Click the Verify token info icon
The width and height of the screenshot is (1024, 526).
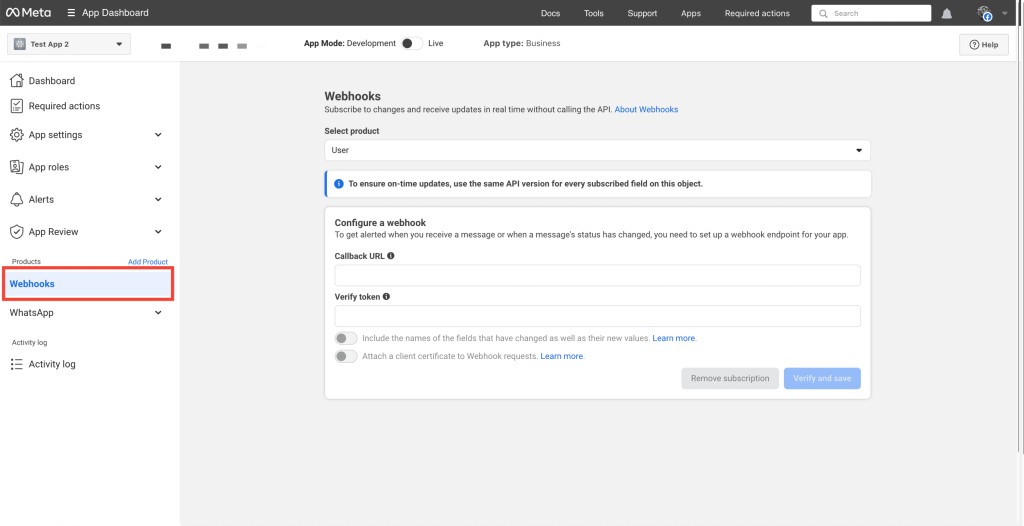click(x=386, y=297)
